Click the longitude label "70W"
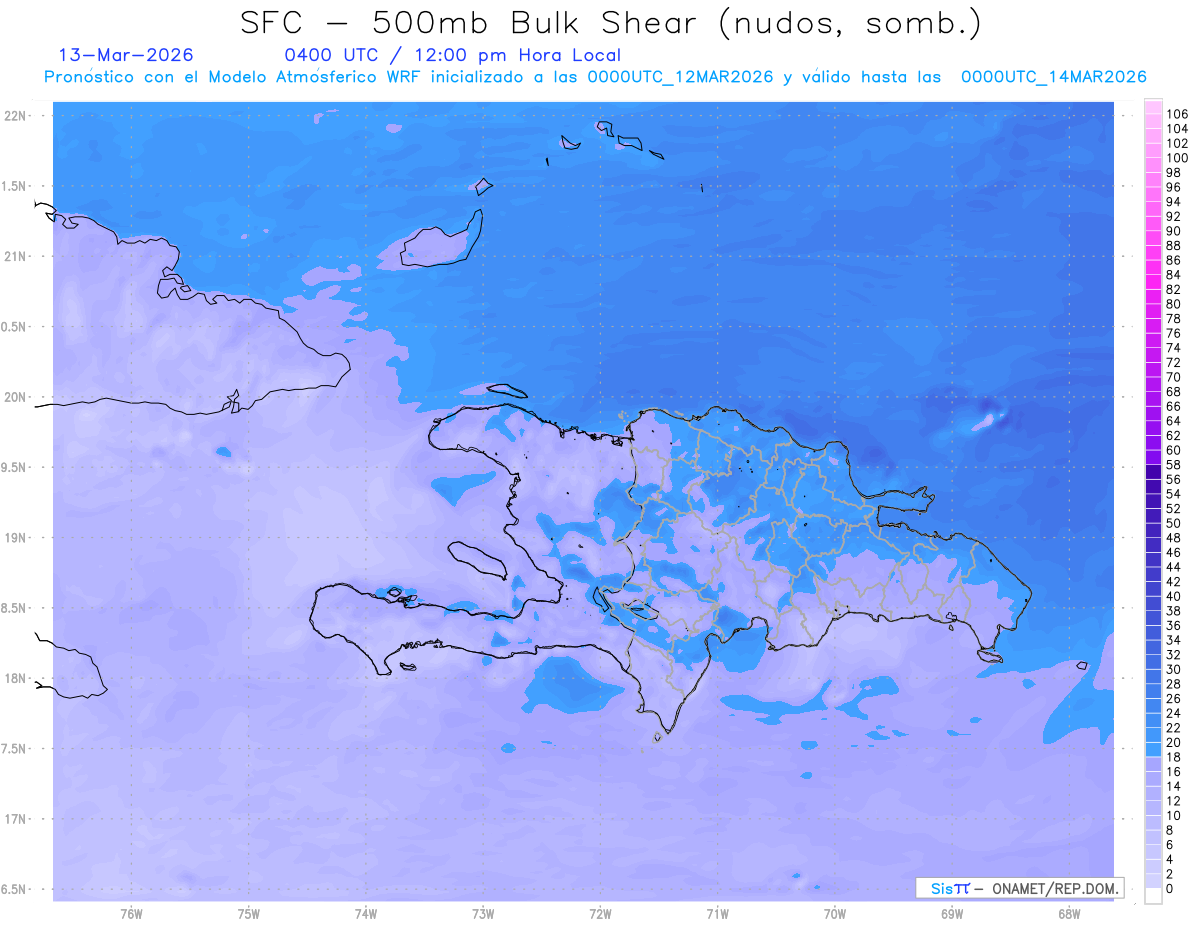This screenshot has height=927, width=1200. tap(835, 913)
